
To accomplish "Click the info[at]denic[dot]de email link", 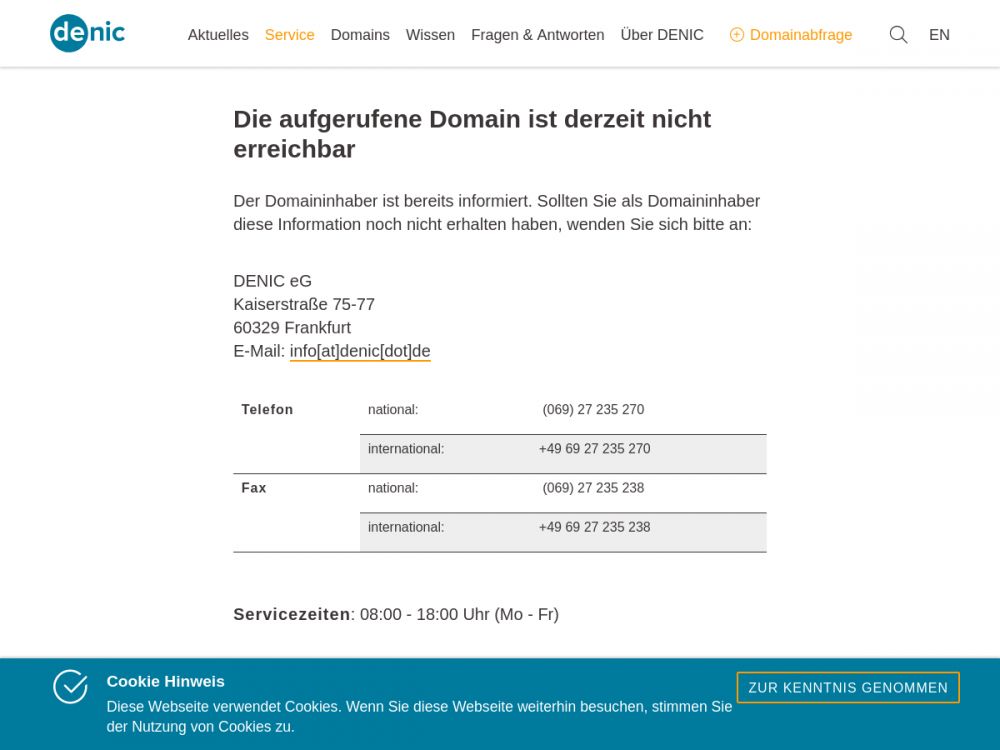I will pyautogui.click(x=360, y=351).
